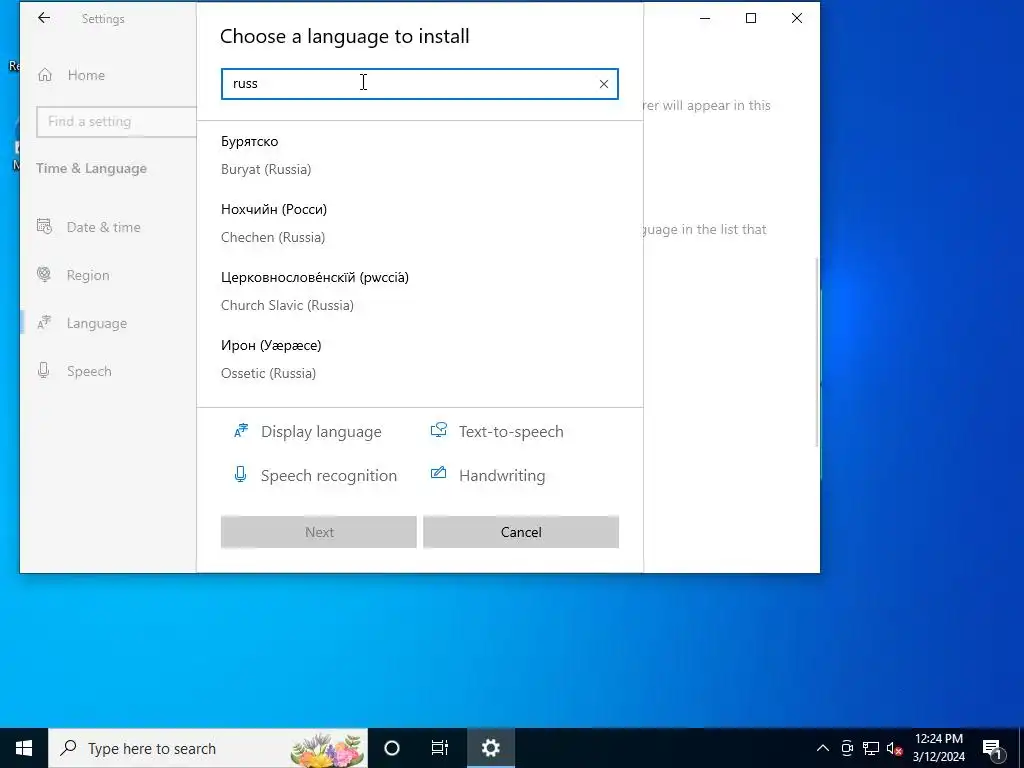This screenshot has height=768, width=1024.
Task: Click the Handwriting pen icon
Action: click(x=438, y=473)
